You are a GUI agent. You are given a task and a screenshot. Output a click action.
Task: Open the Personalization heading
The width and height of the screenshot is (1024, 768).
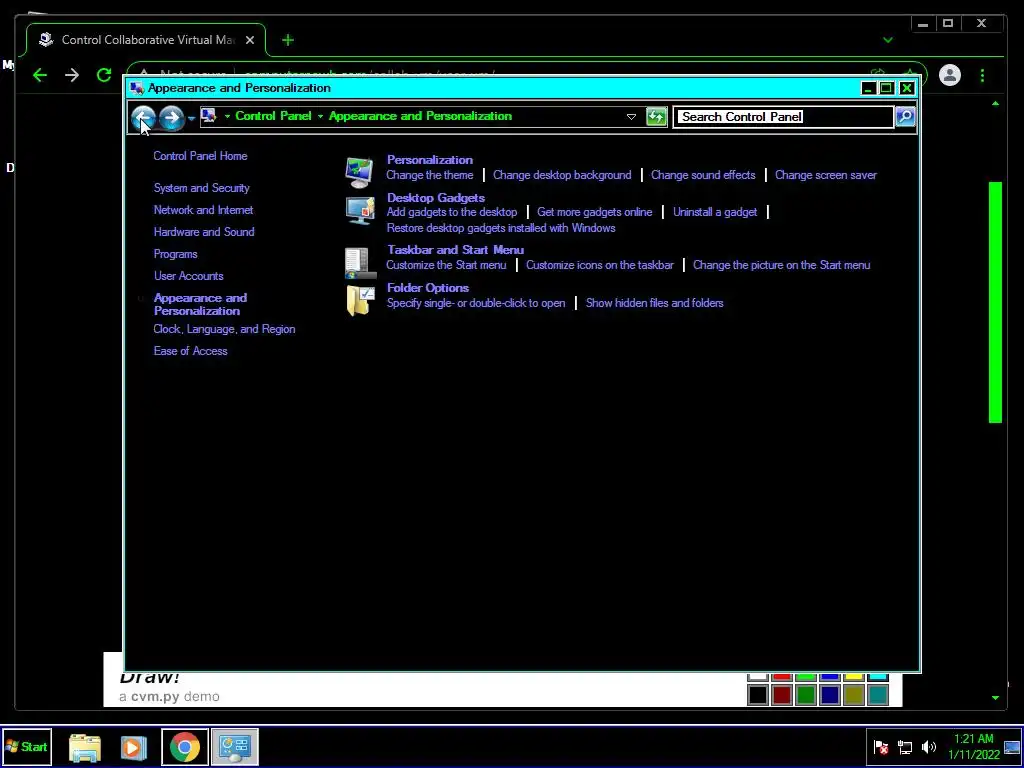pos(430,159)
